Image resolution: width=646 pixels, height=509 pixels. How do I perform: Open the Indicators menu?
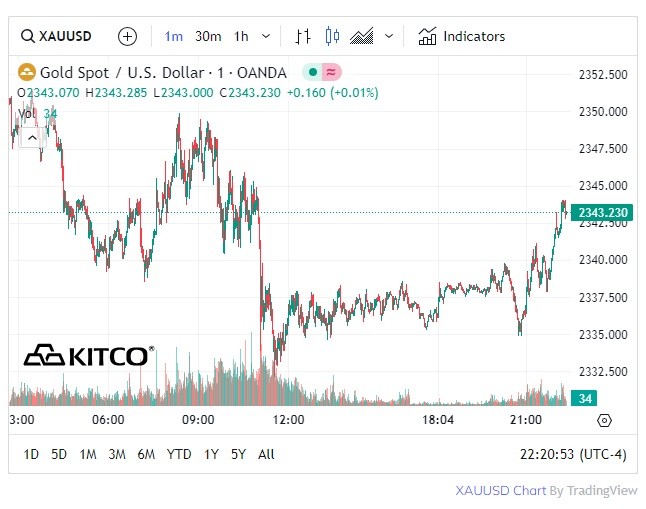point(462,36)
